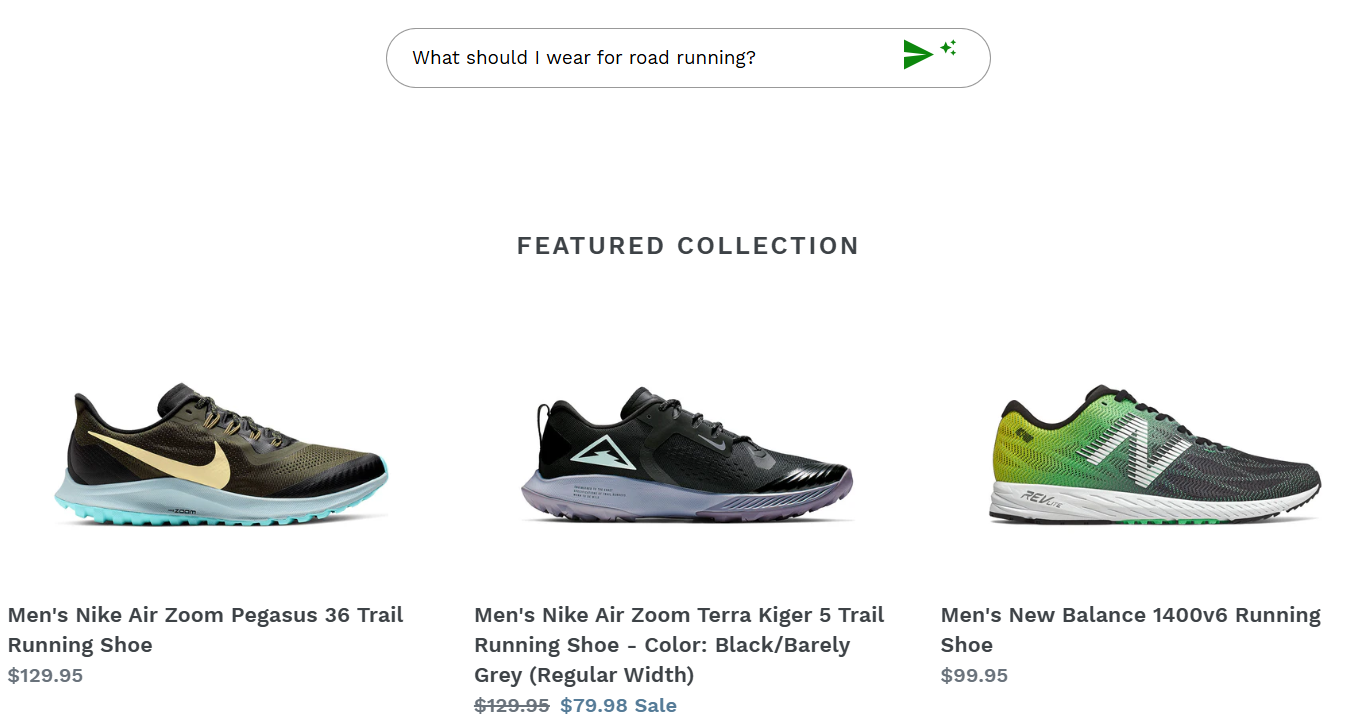Click the crossed-out $129.95 original price
This screenshot has width=1357, height=716.
tap(512, 705)
